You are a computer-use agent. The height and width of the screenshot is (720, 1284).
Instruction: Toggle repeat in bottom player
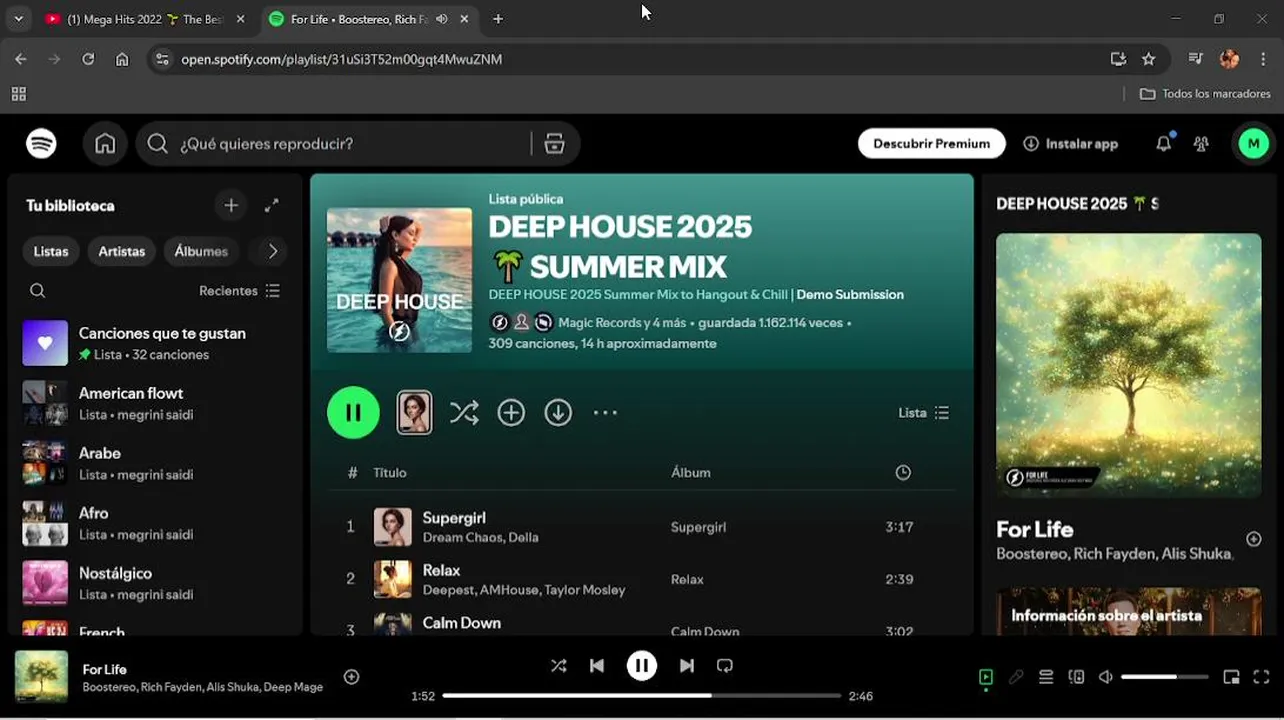click(725, 665)
